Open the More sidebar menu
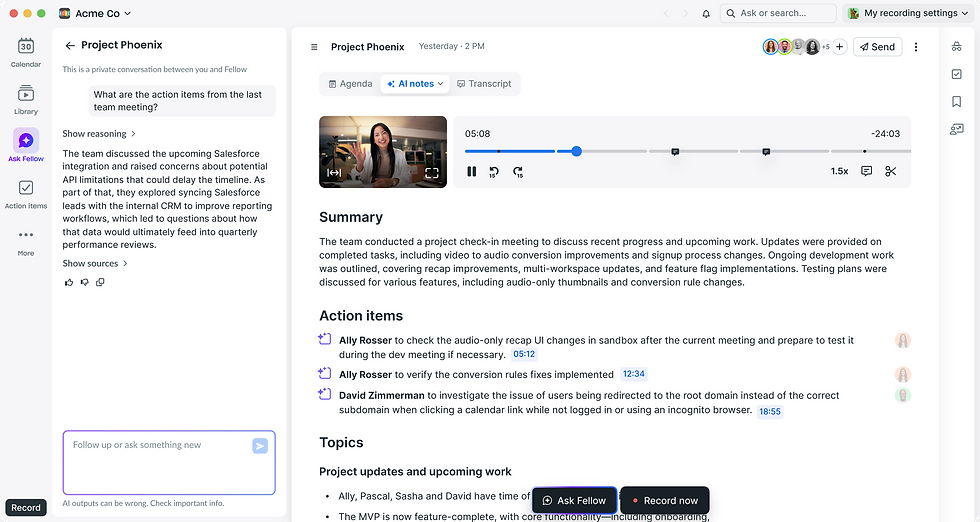Viewport: 980px width, 522px height. coord(26,241)
